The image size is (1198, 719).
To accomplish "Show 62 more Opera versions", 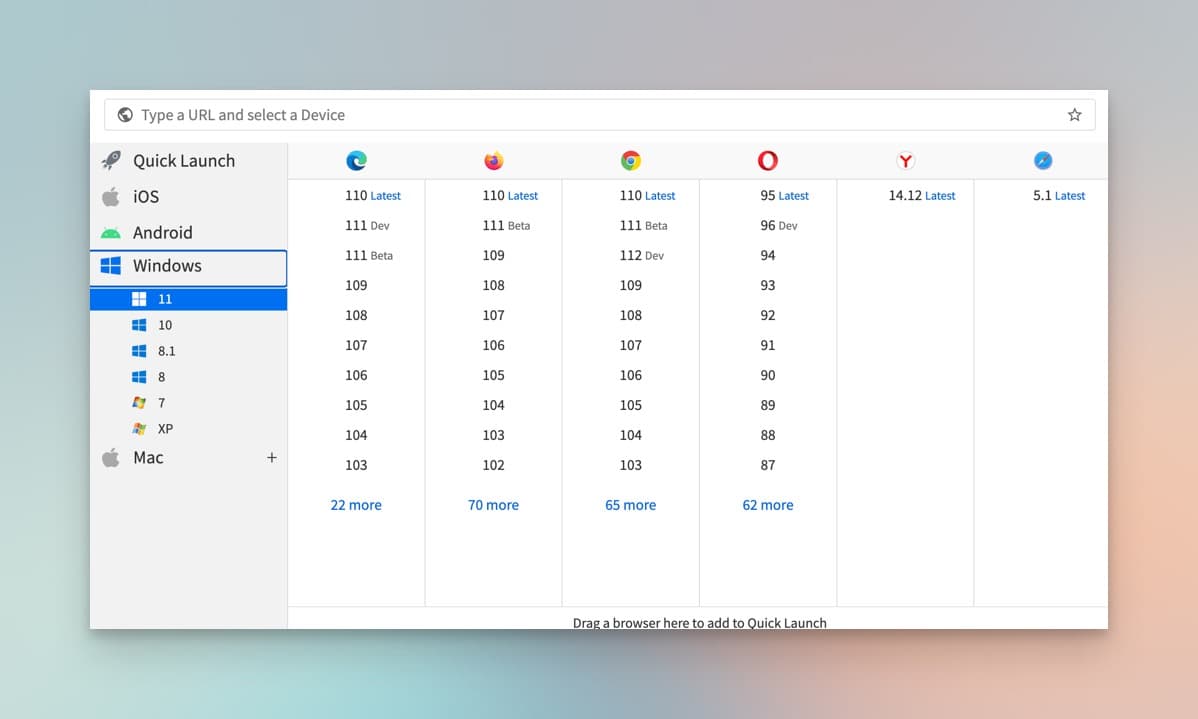I will coord(768,505).
